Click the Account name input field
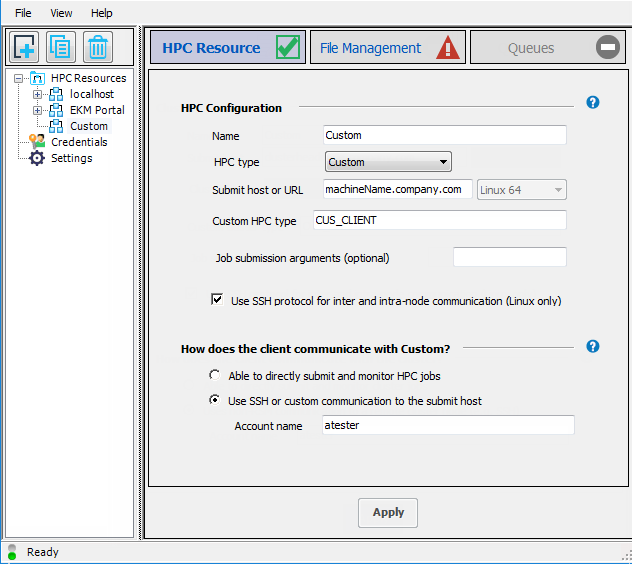 (447, 425)
